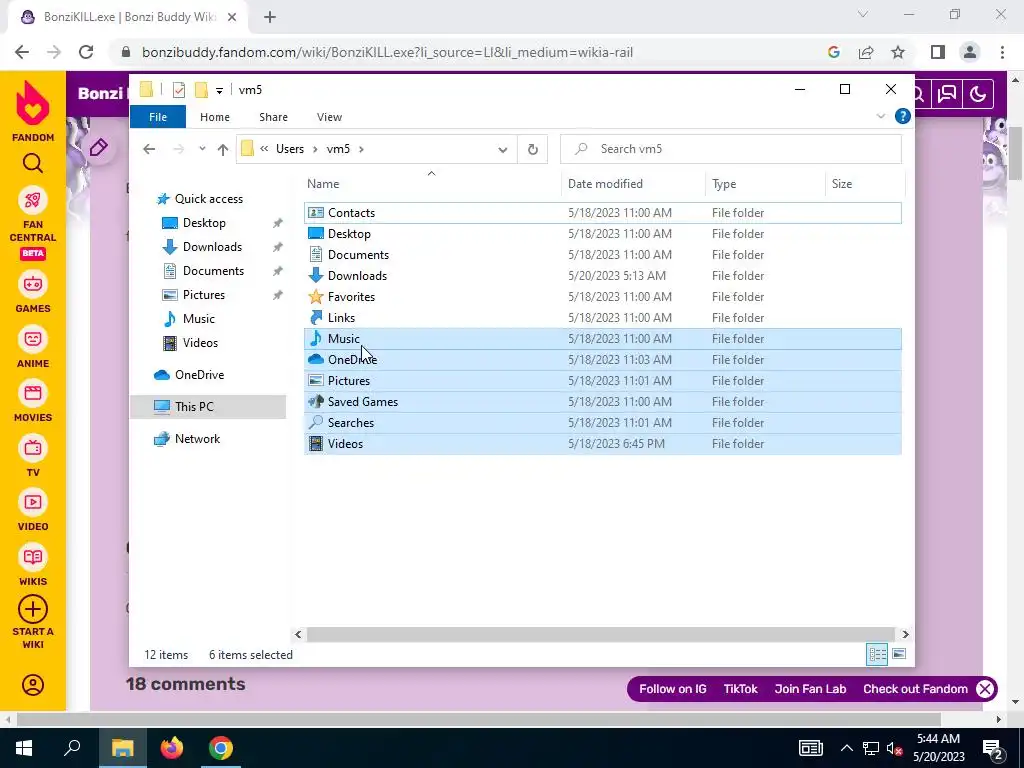
Task: Click the Explorer horizontal scrollbar
Action: click(601, 634)
